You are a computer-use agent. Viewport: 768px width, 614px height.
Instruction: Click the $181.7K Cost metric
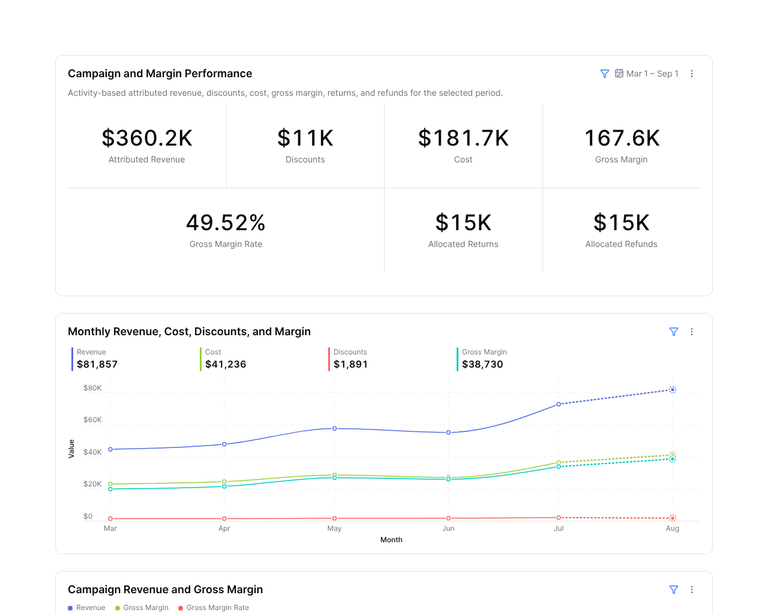(463, 145)
